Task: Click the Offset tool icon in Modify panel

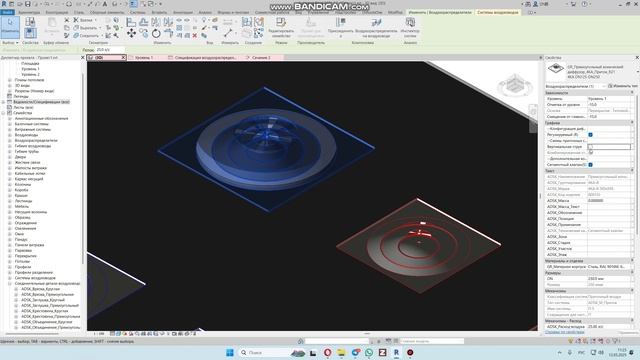Action: 143,22
